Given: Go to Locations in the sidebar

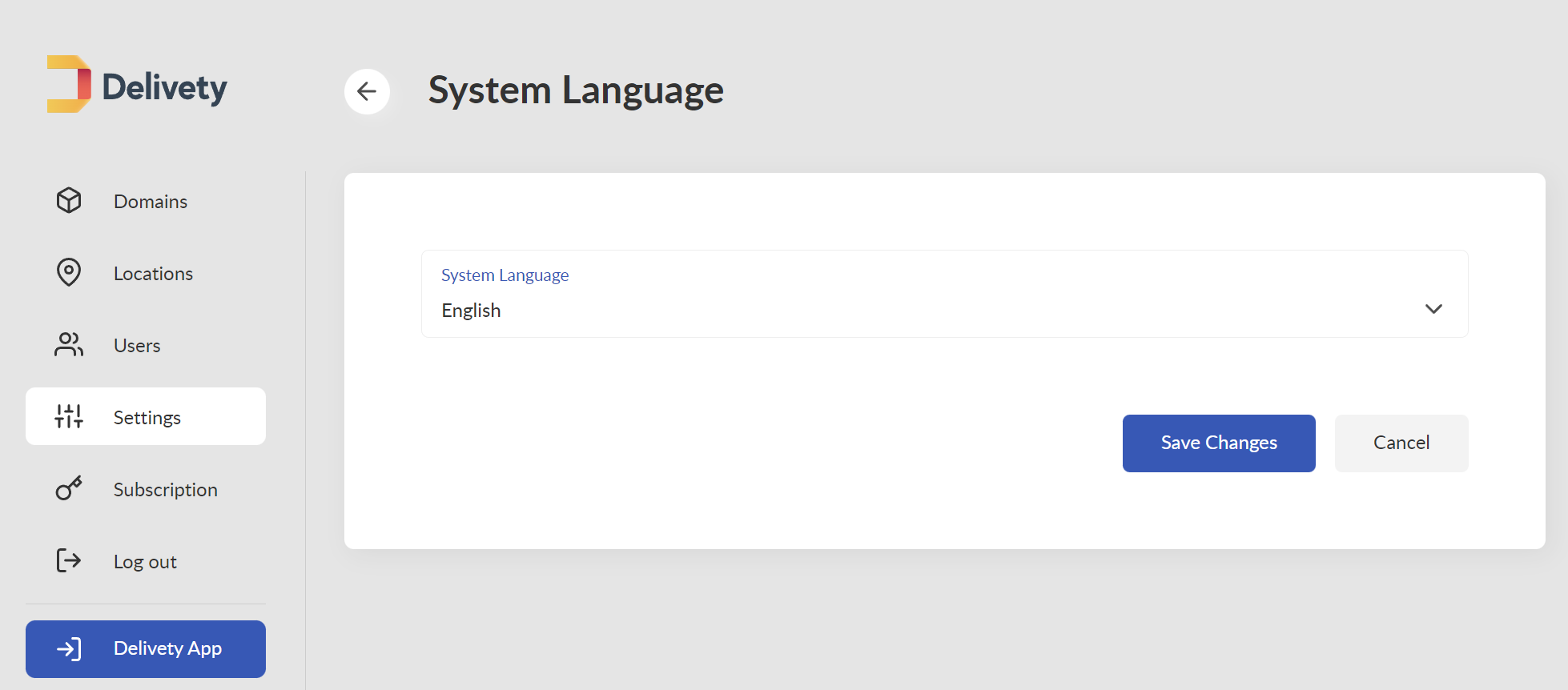Looking at the screenshot, I should tap(146, 273).
